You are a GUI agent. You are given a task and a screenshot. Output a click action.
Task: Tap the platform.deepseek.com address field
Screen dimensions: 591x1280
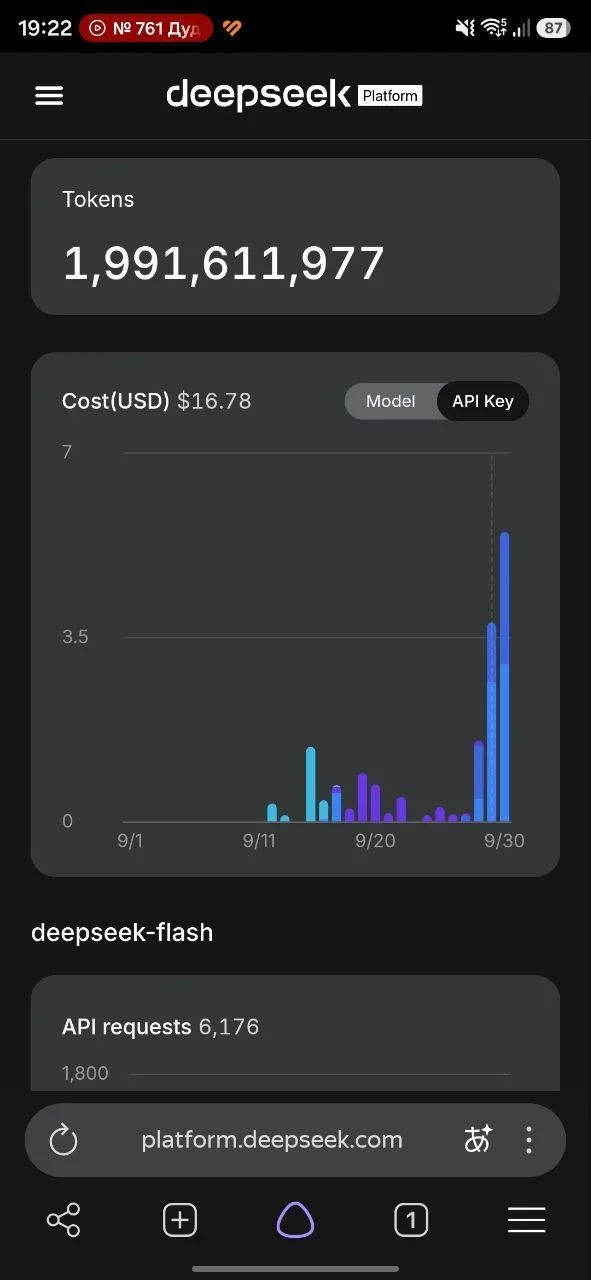[272, 1140]
